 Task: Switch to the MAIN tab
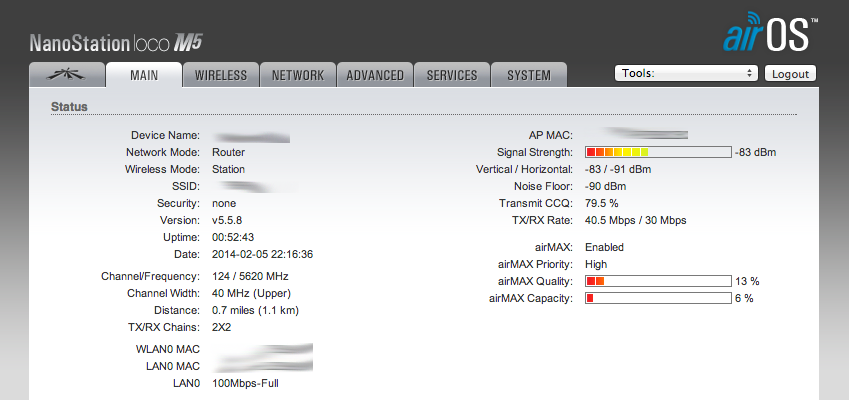144,75
